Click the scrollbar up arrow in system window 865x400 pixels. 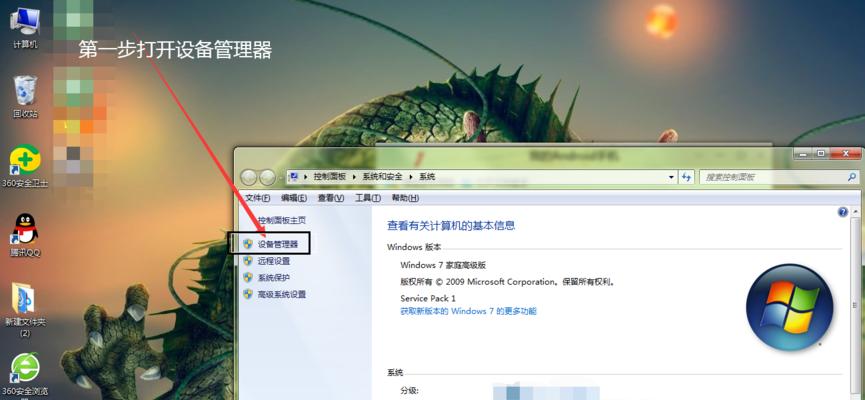[x=856, y=212]
